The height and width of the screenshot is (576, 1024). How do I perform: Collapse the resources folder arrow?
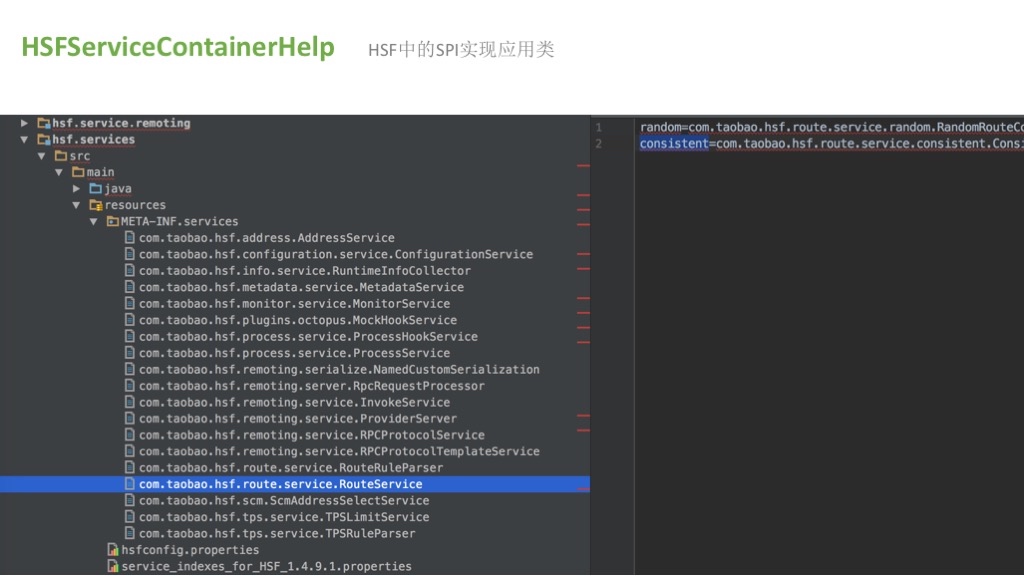[x=76, y=205]
